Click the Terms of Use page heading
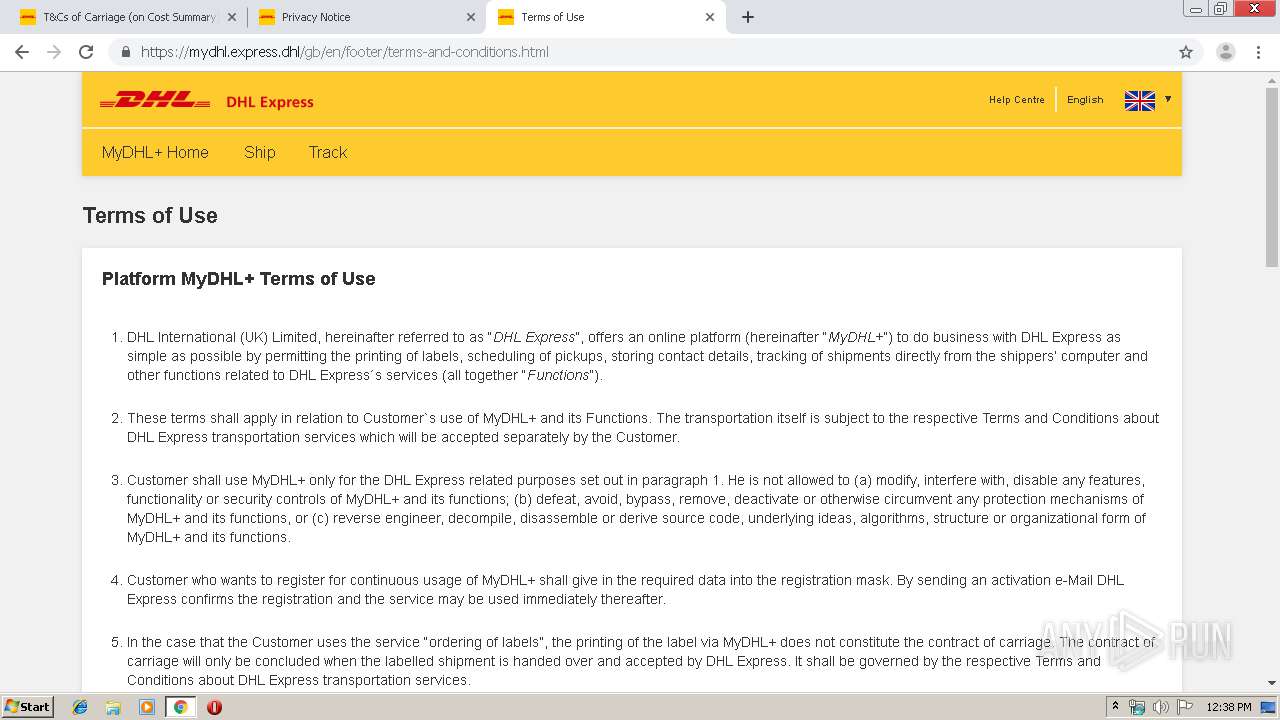Screen dimensions: 1280x720 click(150, 215)
